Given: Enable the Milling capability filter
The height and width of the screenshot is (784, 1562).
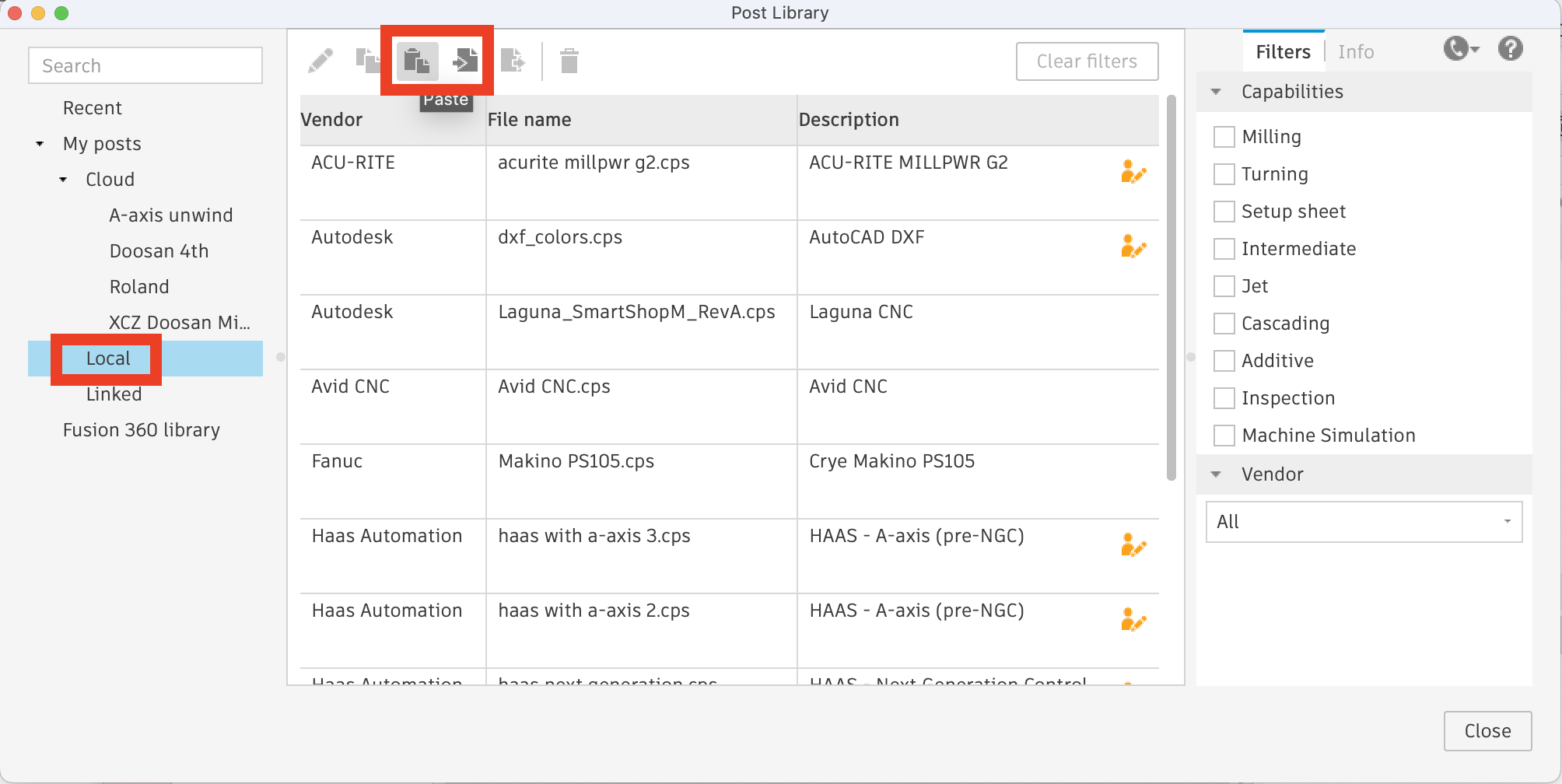Looking at the screenshot, I should pyautogui.click(x=1224, y=136).
